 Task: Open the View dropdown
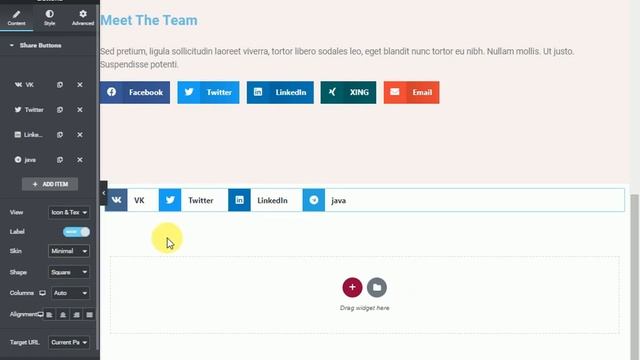(69, 212)
